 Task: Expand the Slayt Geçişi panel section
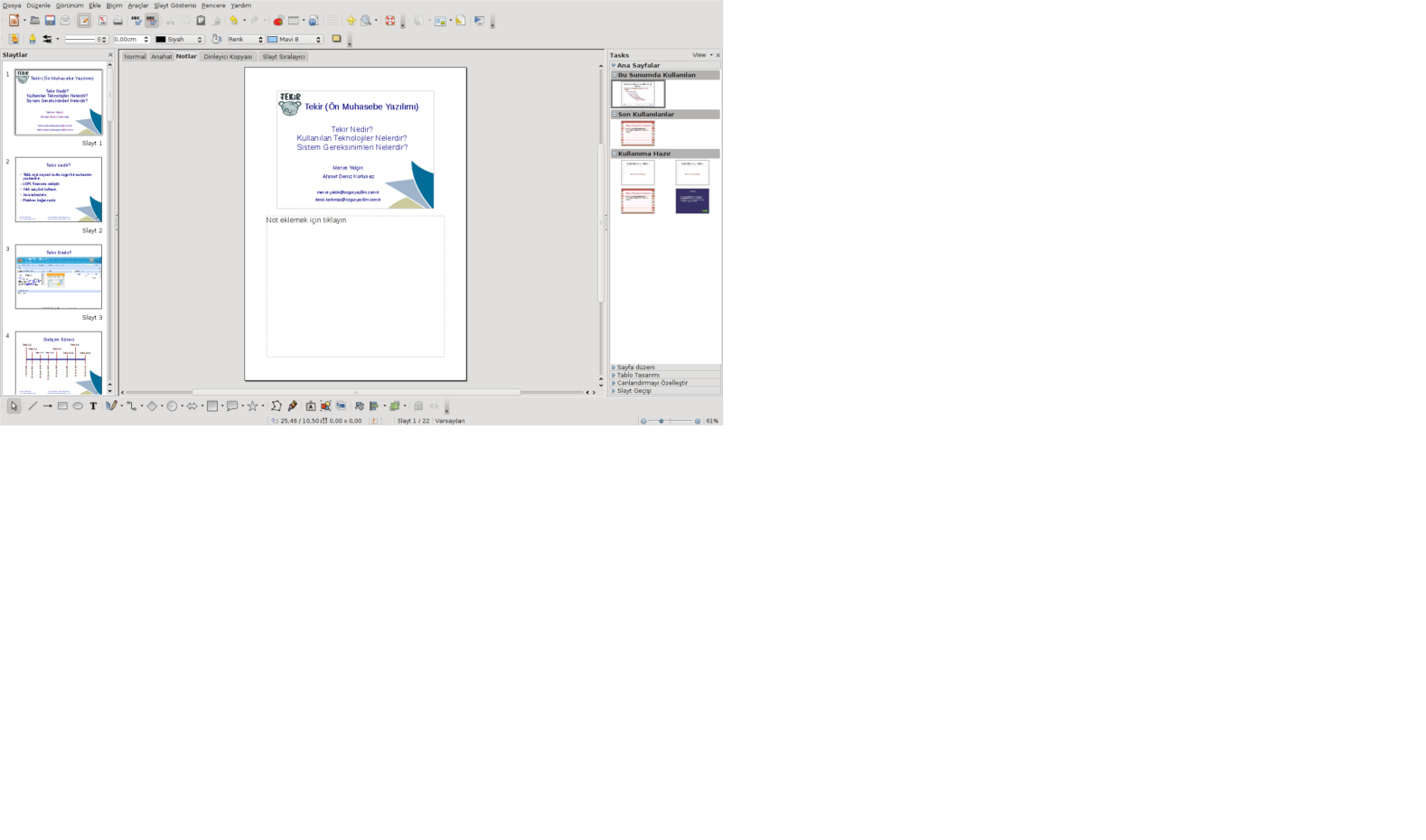point(633,391)
